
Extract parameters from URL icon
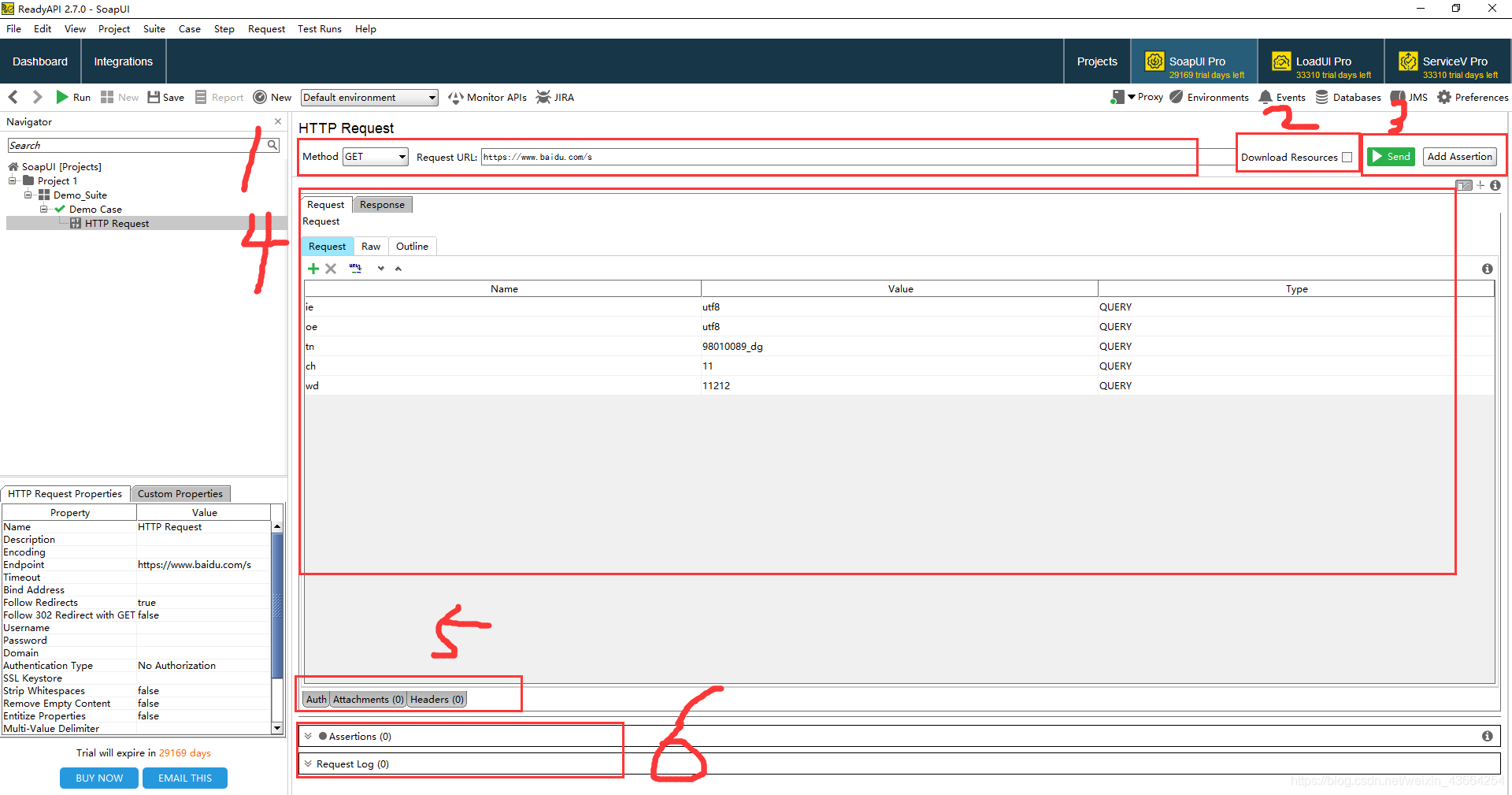coord(356,268)
